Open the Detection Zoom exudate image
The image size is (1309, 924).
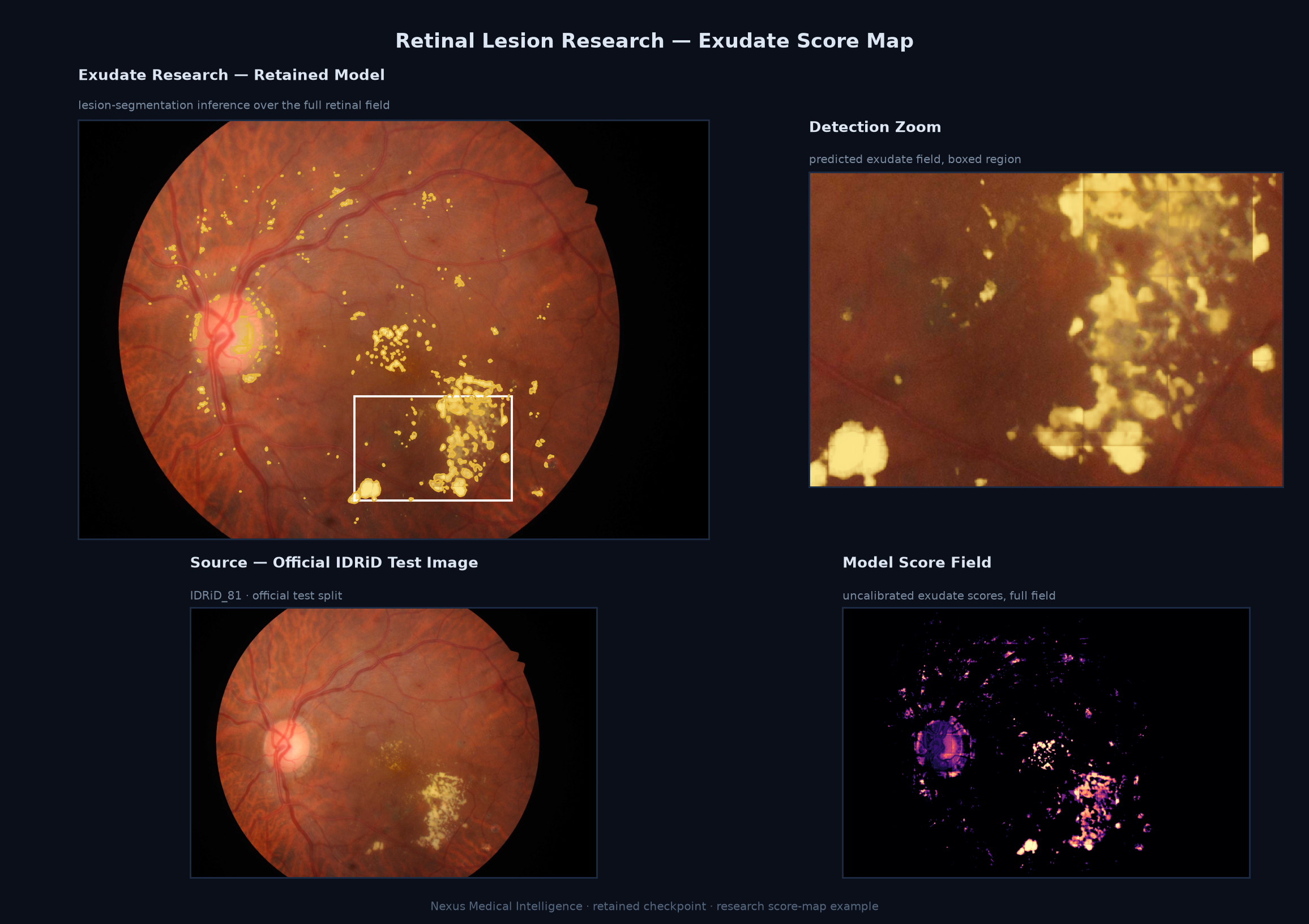pos(1046,330)
